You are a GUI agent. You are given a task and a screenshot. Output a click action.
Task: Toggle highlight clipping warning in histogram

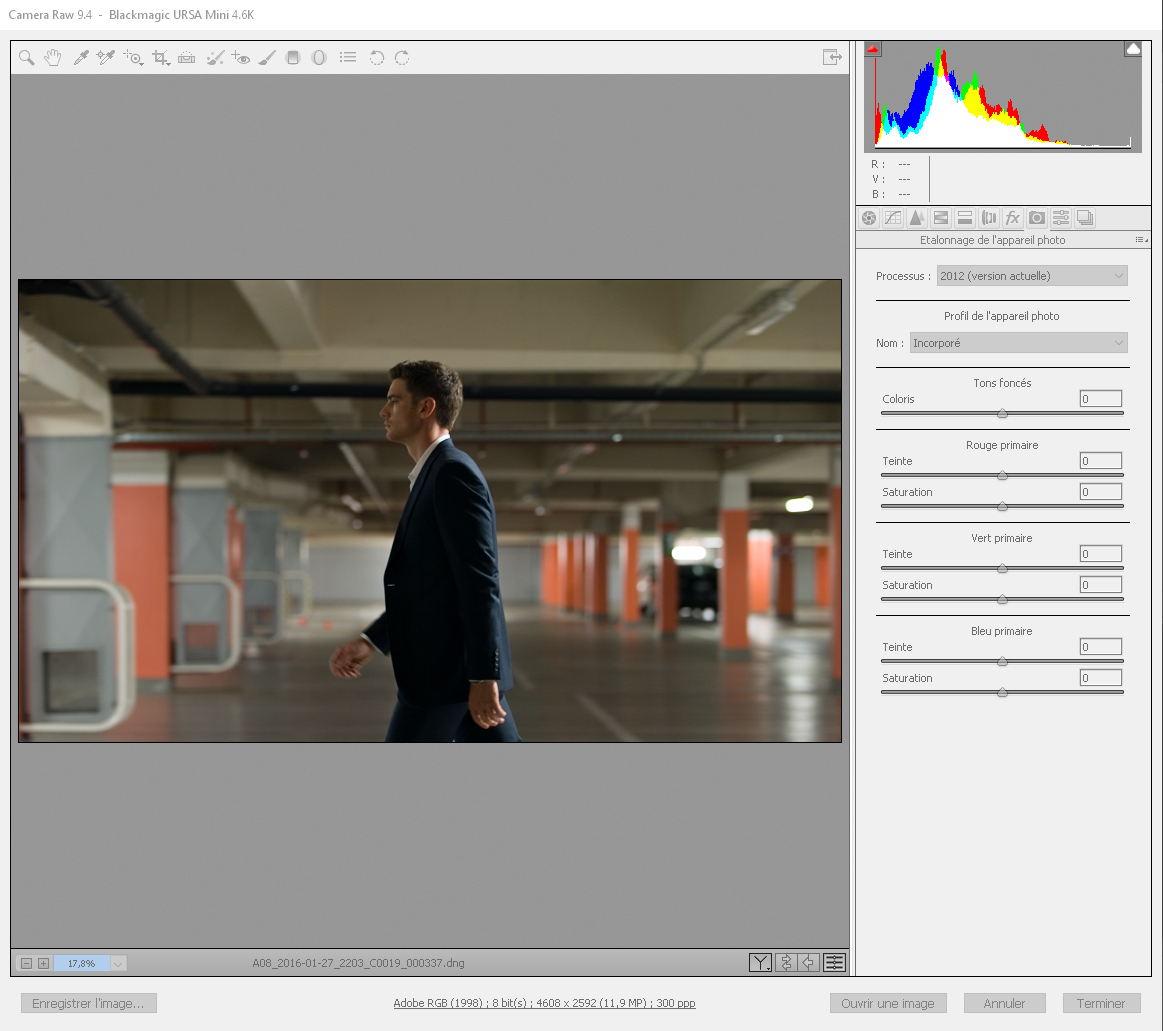pyautogui.click(x=1133, y=49)
